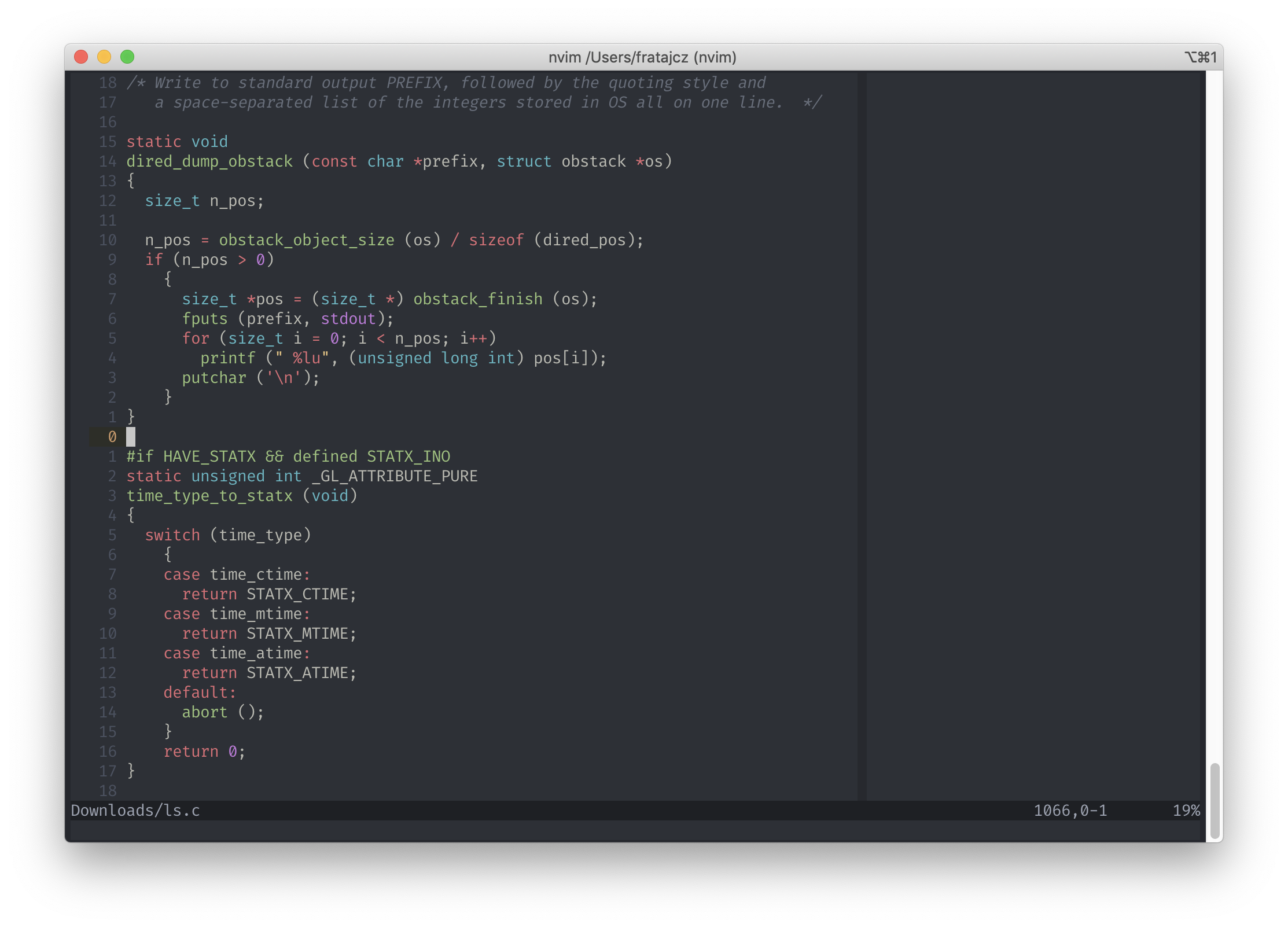Click 'const char *prefix' parameter
This screenshot has height=928, width=1288.
point(395,161)
